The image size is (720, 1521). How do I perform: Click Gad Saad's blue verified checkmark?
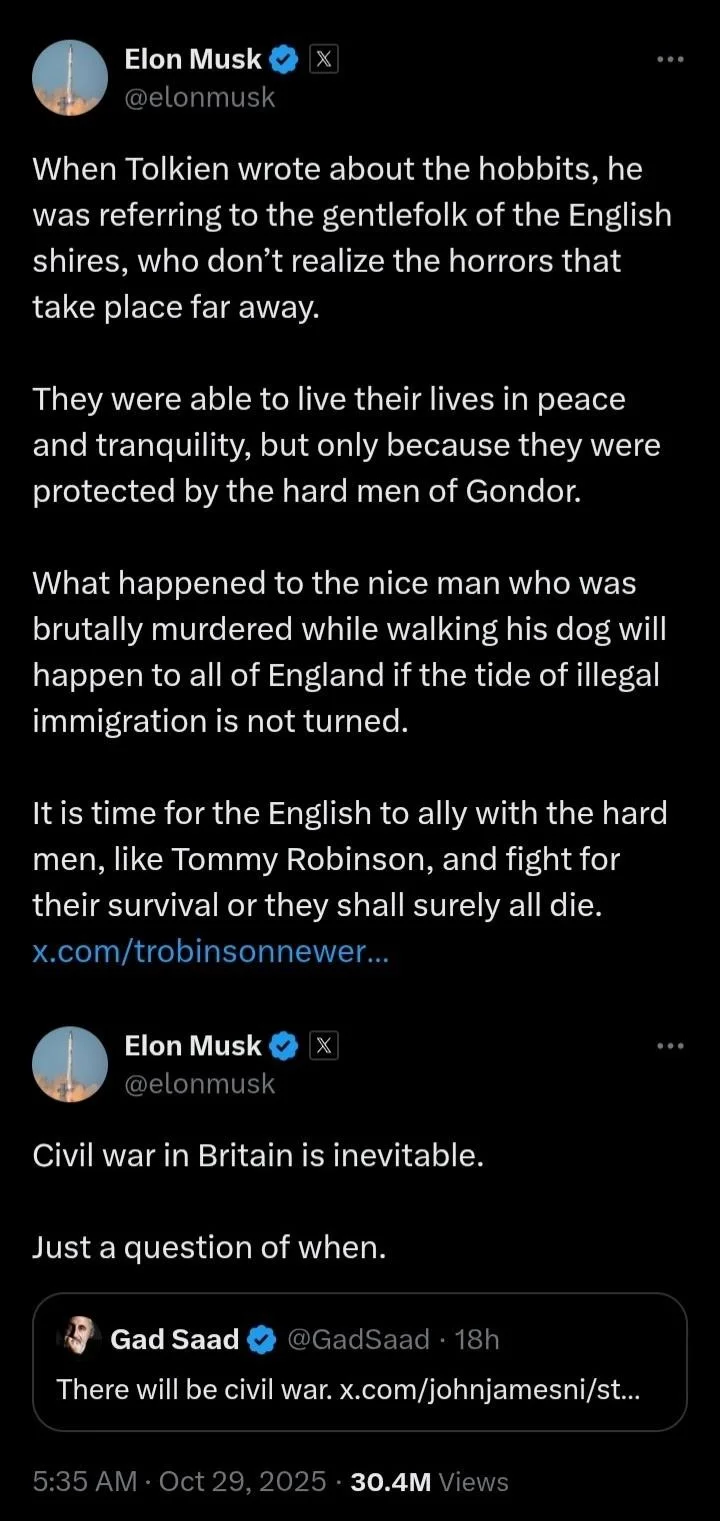point(262,1339)
